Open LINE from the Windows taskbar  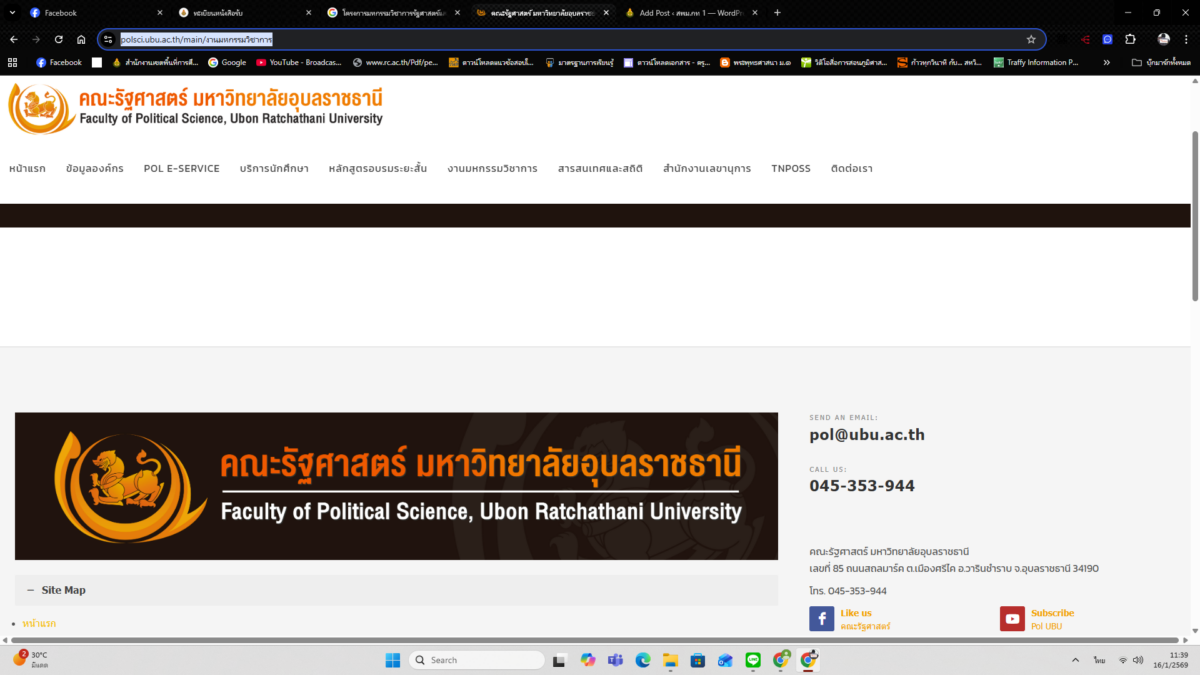(x=753, y=660)
